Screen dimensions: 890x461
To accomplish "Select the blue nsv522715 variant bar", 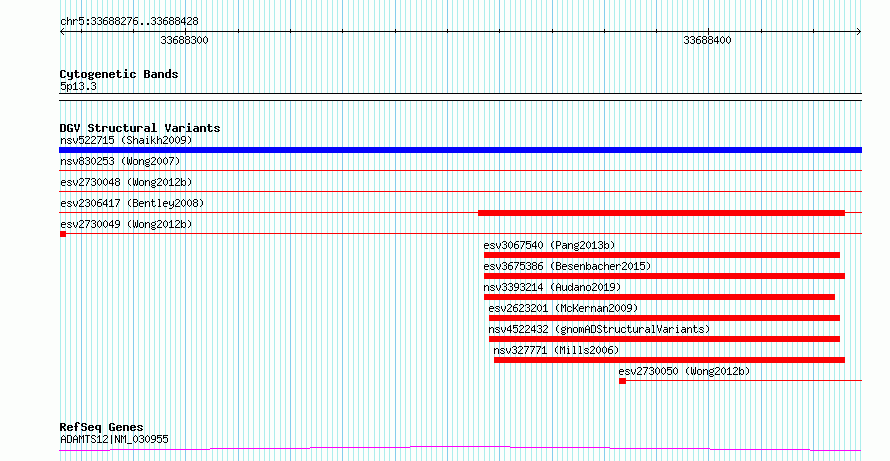I will [460, 150].
